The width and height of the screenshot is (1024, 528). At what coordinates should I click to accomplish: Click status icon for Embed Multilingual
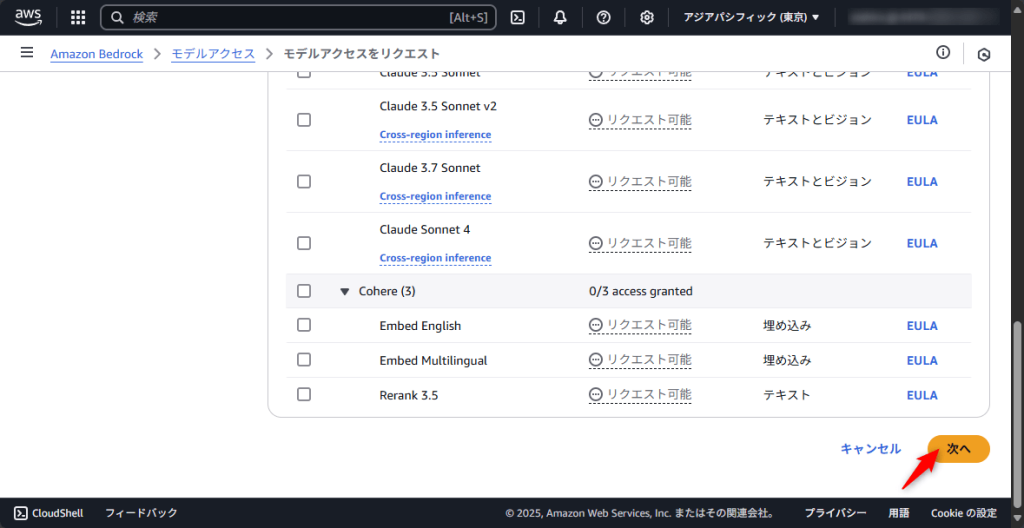pyautogui.click(x=596, y=359)
